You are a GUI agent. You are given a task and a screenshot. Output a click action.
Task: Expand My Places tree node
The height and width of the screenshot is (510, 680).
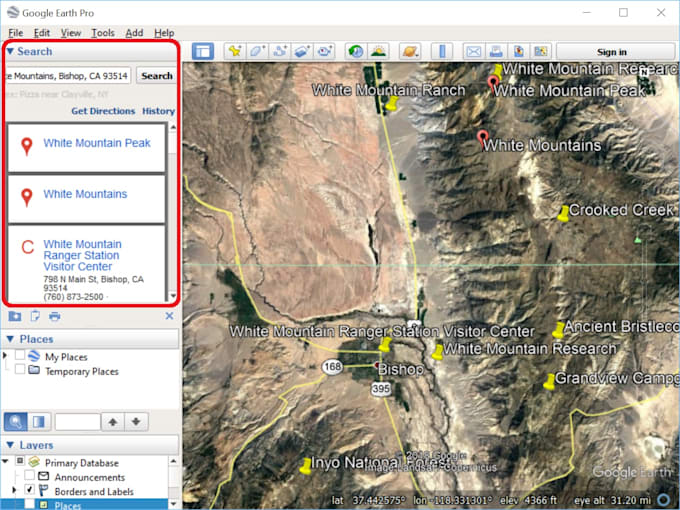(x=5, y=356)
